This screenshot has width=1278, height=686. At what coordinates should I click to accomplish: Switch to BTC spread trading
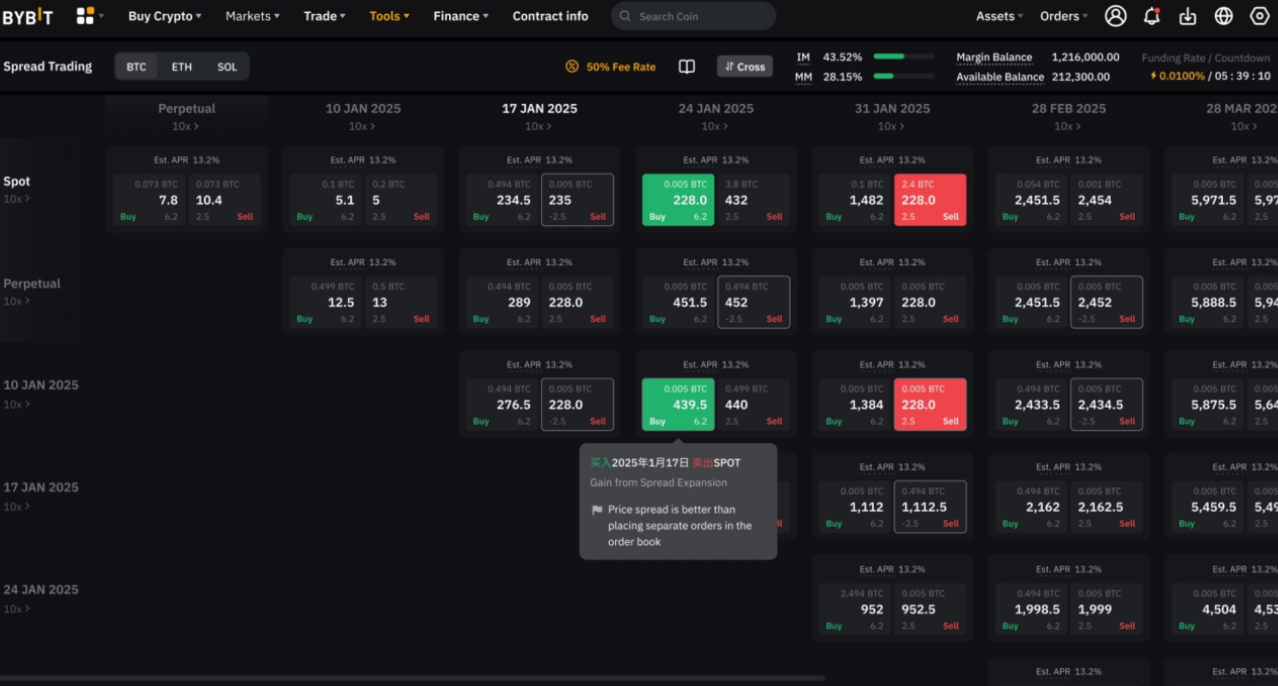(136, 67)
